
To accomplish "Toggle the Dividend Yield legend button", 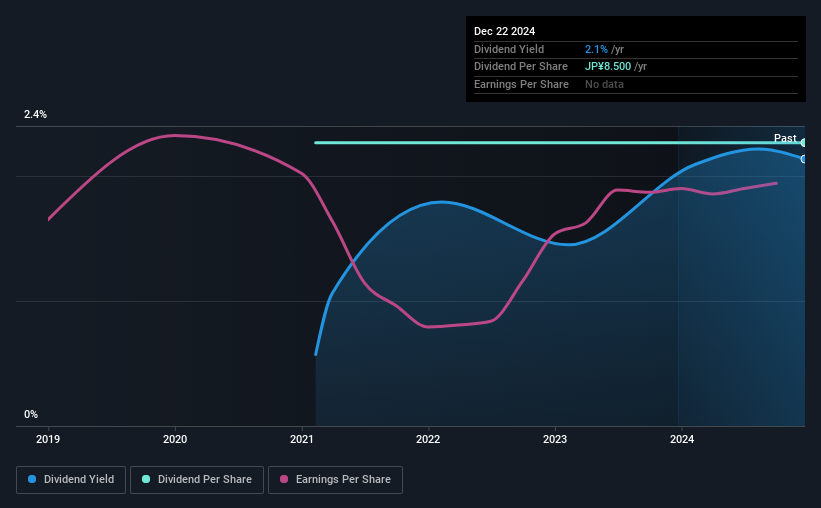I will point(71,480).
